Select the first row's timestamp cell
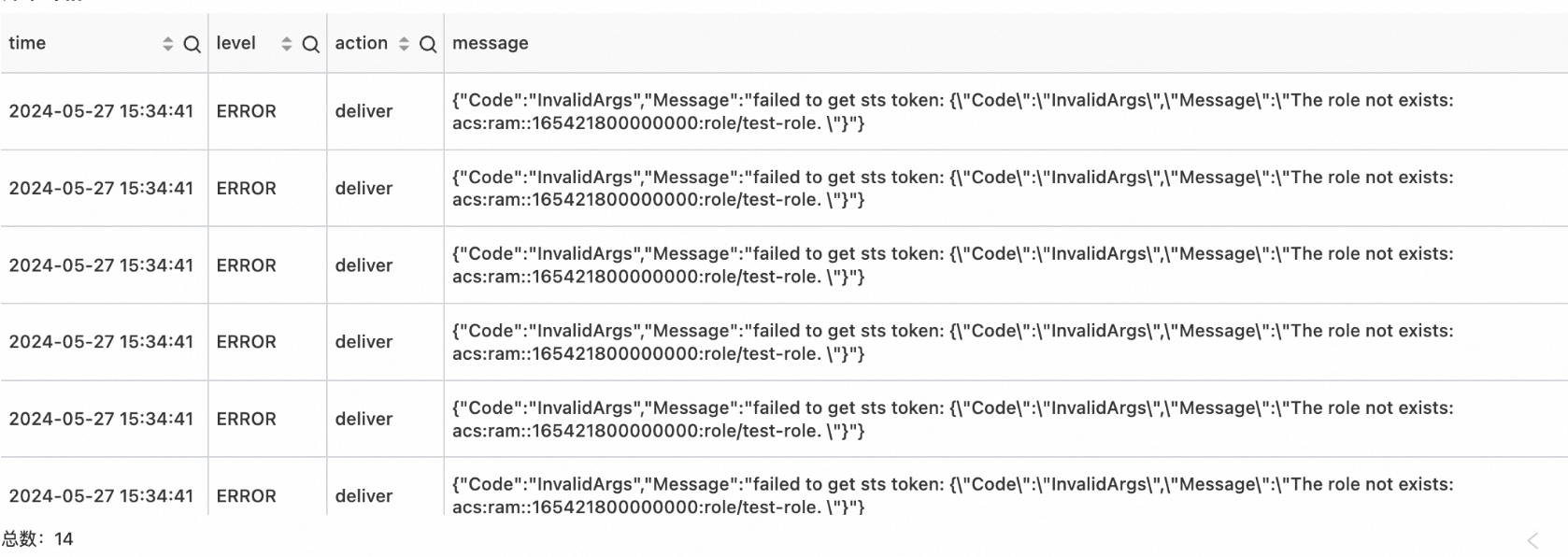The width and height of the screenshot is (1568, 557). [101, 111]
